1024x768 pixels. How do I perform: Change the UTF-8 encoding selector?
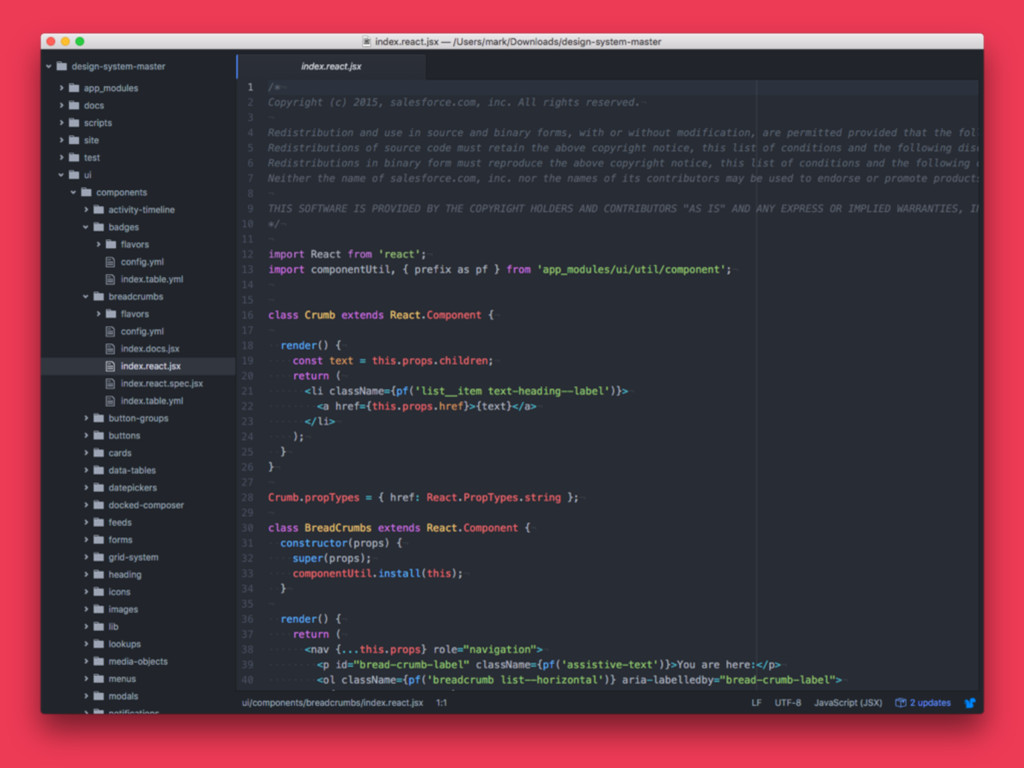tap(788, 703)
